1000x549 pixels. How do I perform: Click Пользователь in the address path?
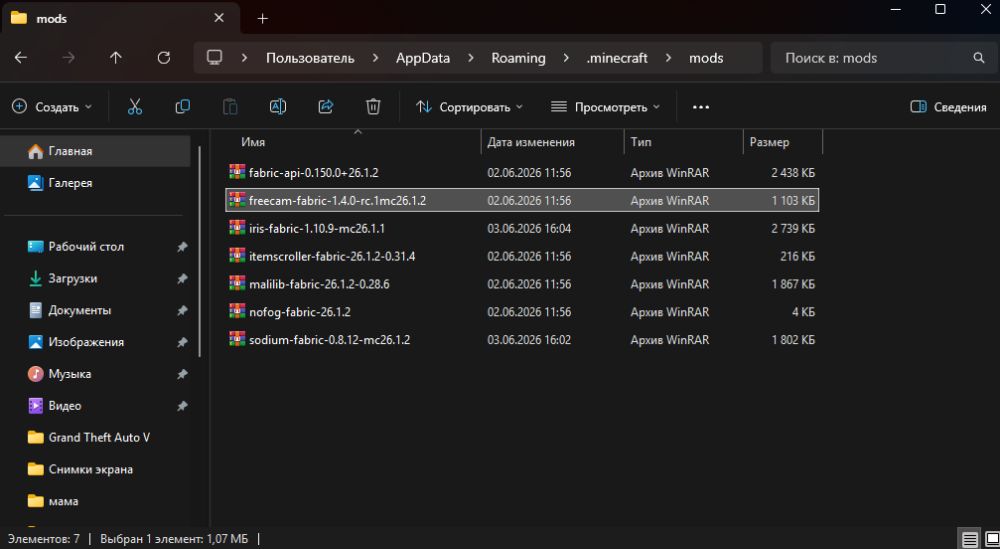pos(310,58)
